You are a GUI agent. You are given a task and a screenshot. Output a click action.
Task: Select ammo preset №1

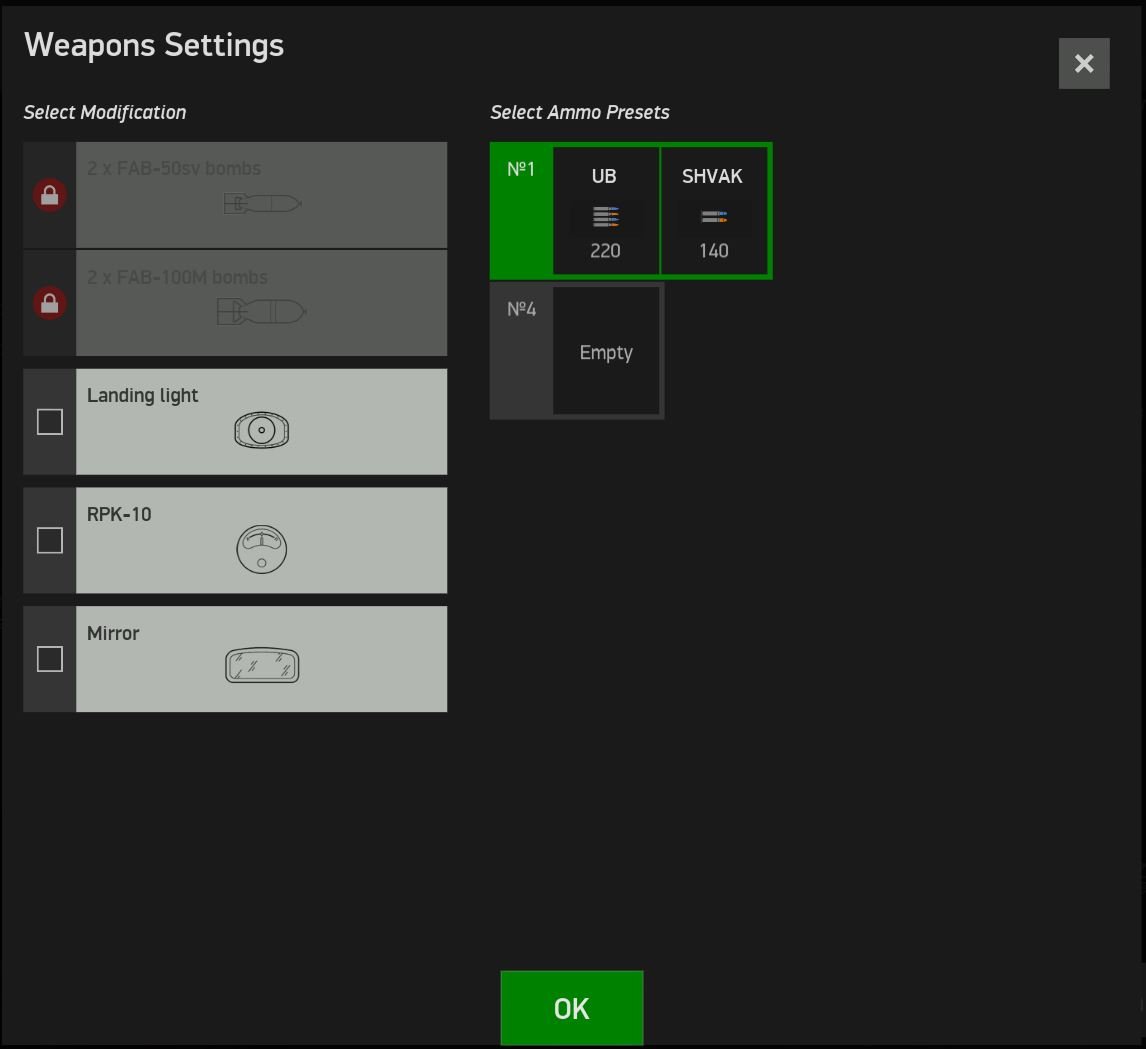click(x=521, y=170)
